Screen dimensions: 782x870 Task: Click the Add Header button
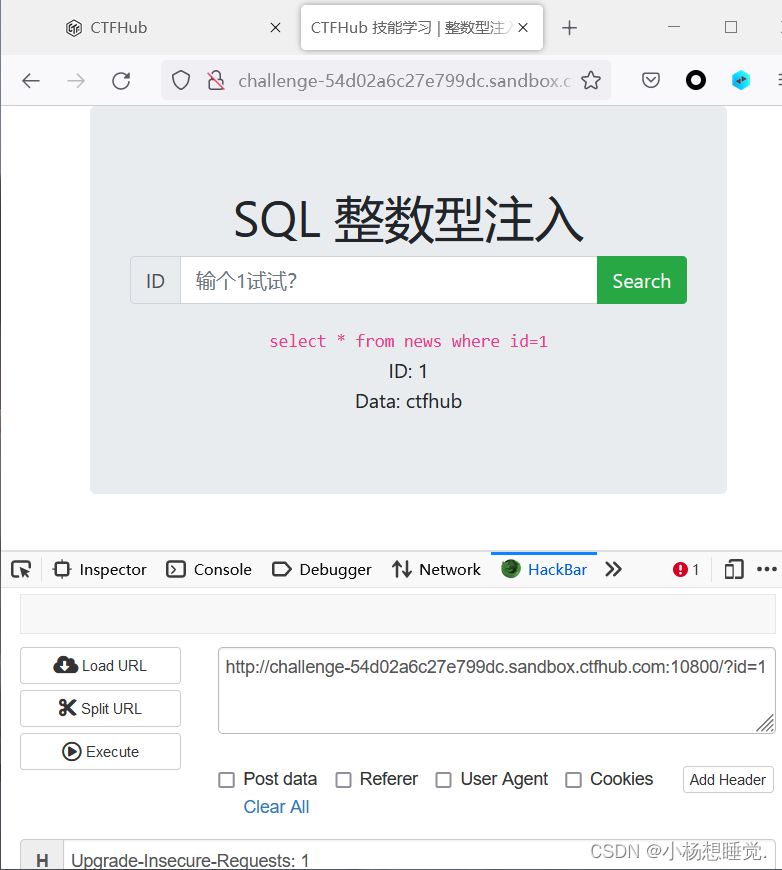click(728, 780)
